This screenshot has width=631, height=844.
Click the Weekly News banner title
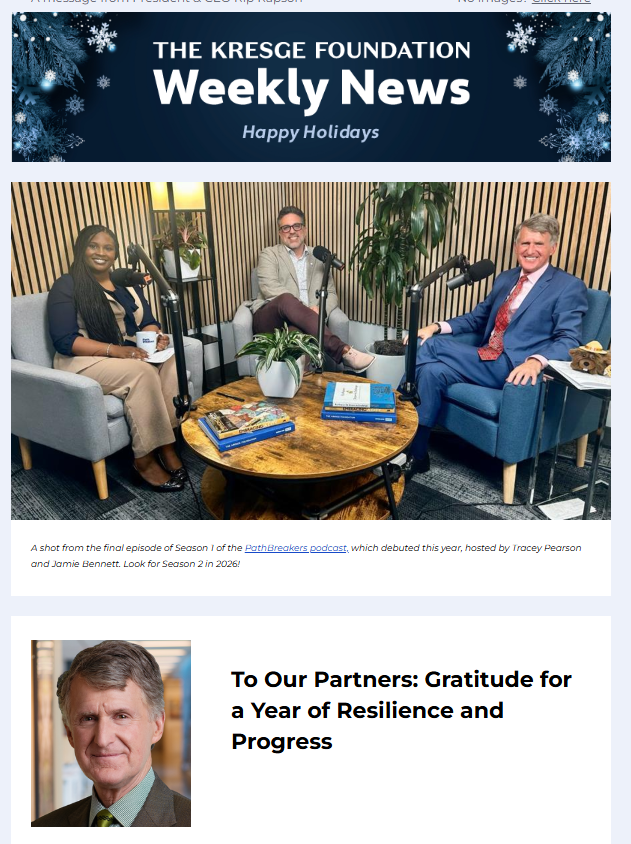312,88
